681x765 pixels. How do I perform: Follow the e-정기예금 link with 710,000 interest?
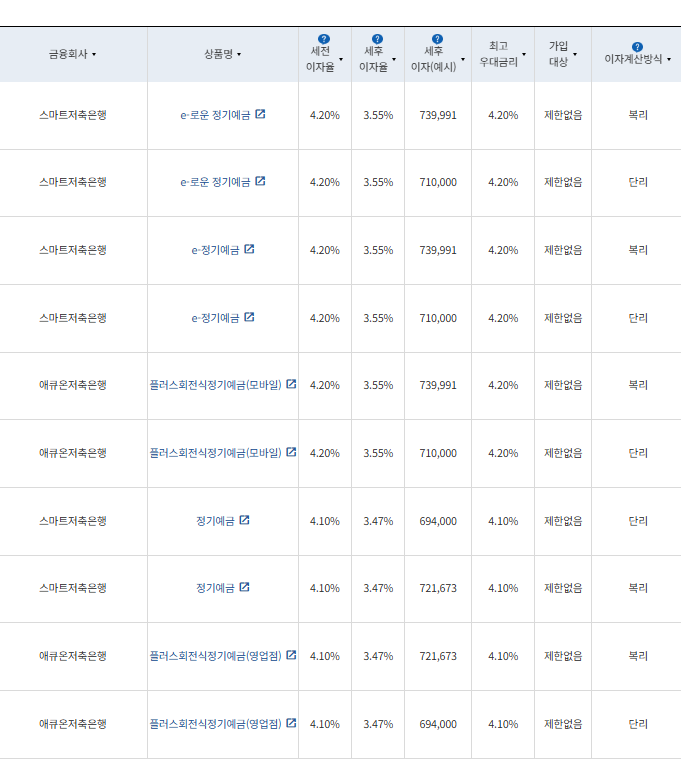click(x=215, y=318)
